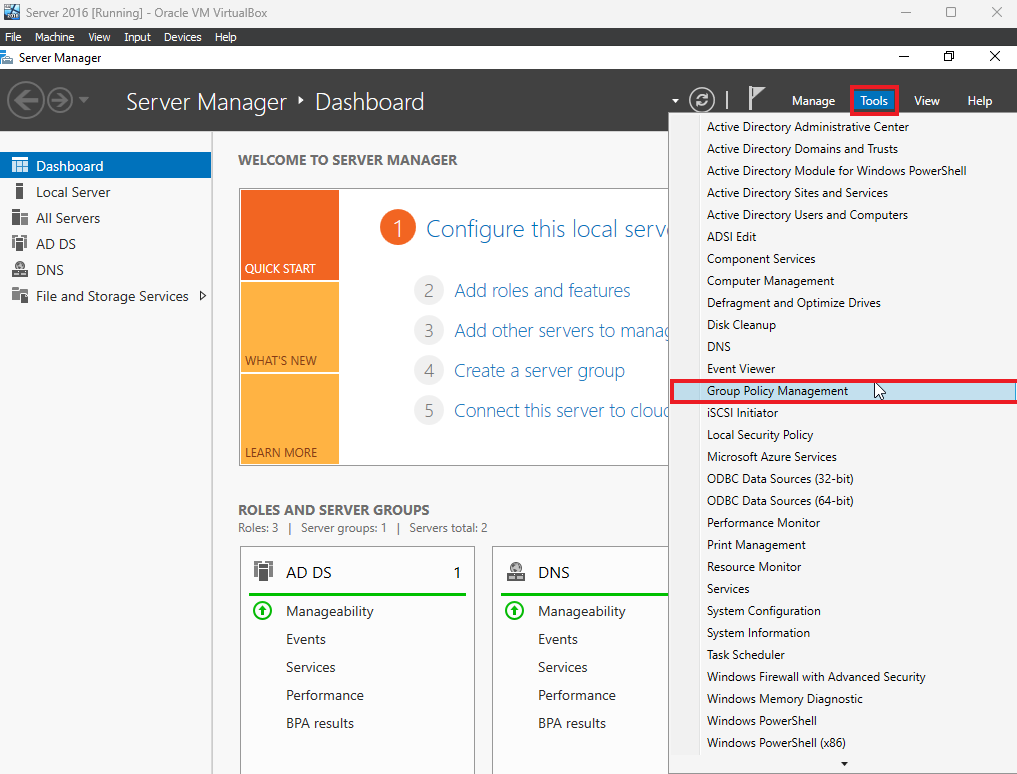Open the Server Manager Help menu
Image resolution: width=1017 pixels, height=774 pixels.
click(979, 101)
